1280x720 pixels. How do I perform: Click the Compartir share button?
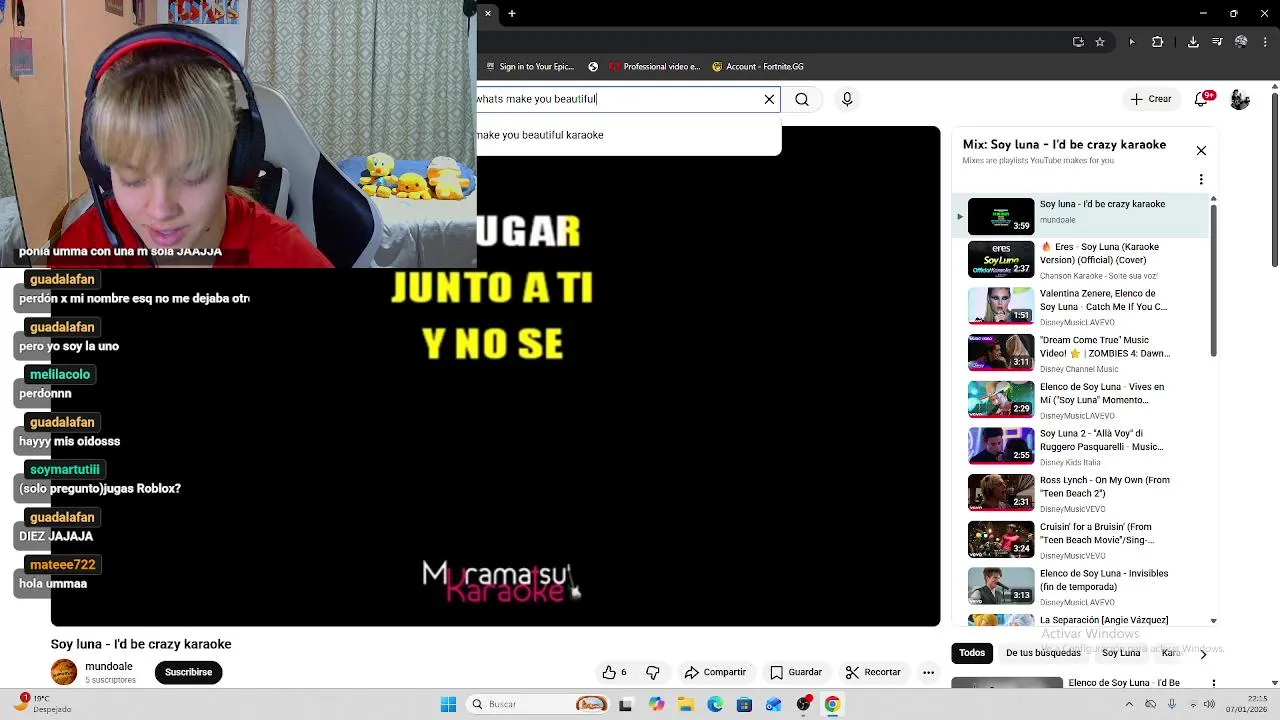click(715, 672)
